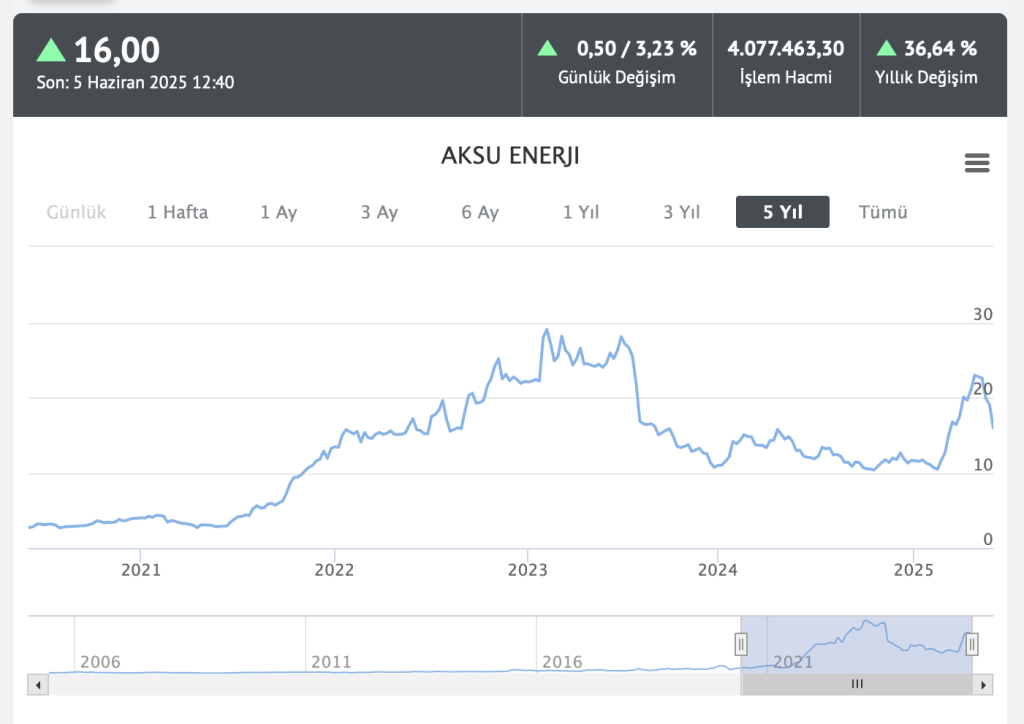This screenshot has height=724, width=1024.
Task: Display the Tümü full history range
Action: (883, 212)
